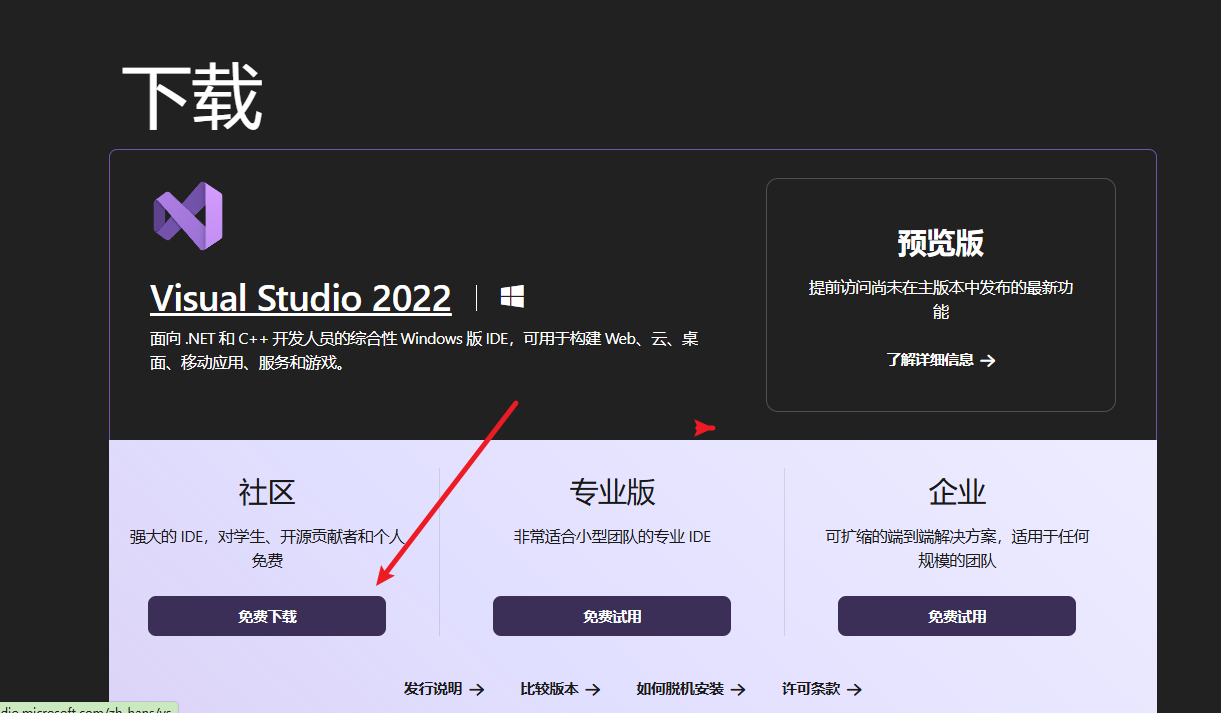1221x713 pixels.
Task: Click the 专业版 edition heading
Action: pyautogui.click(x=612, y=492)
